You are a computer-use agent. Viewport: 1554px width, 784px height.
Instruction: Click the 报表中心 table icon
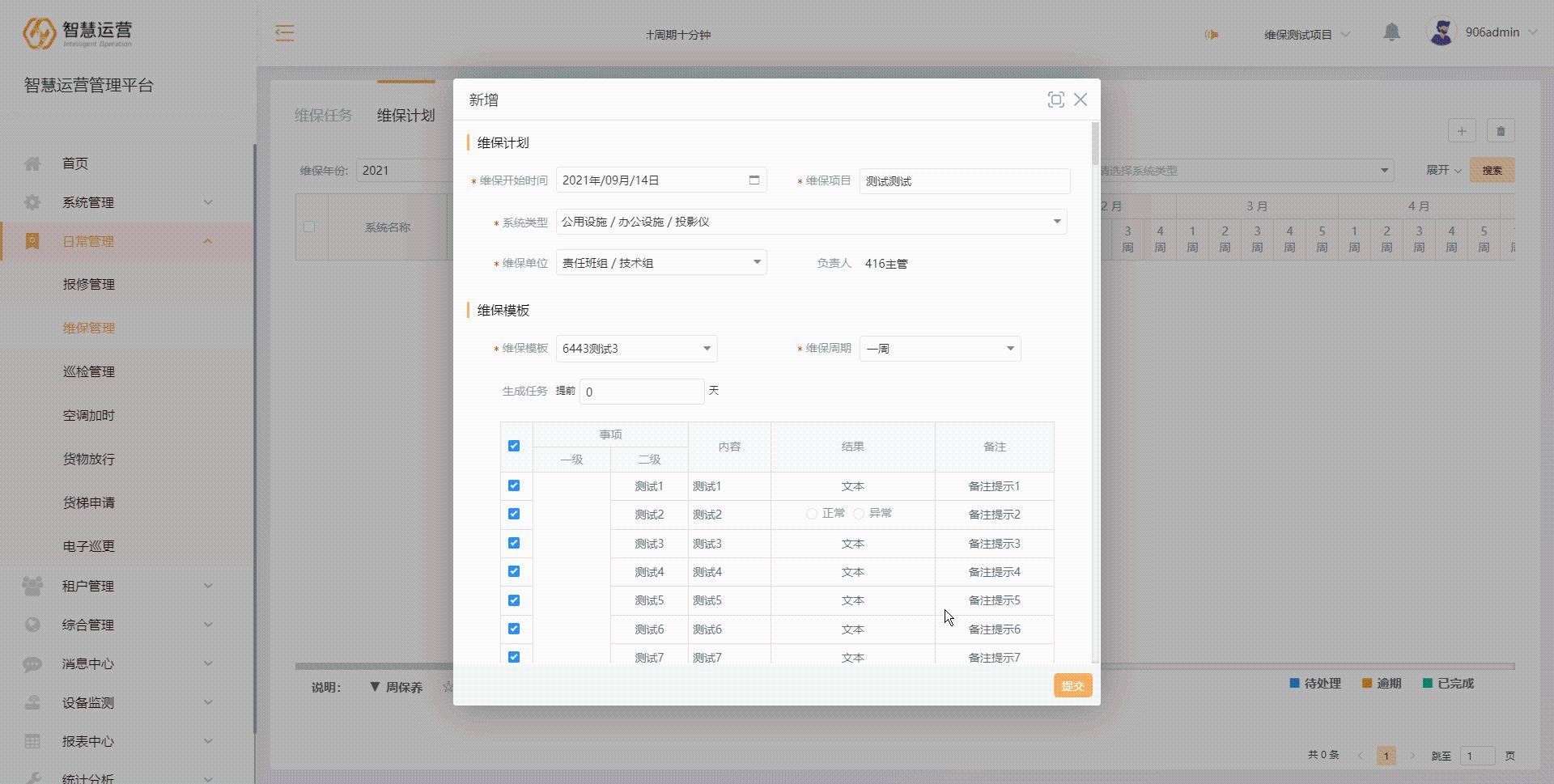click(x=32, y=741)
